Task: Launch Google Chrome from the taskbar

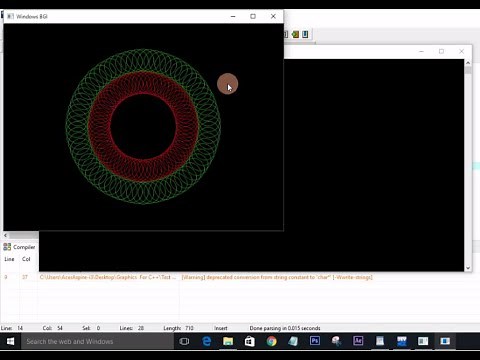Action: [x=271, y=341]
